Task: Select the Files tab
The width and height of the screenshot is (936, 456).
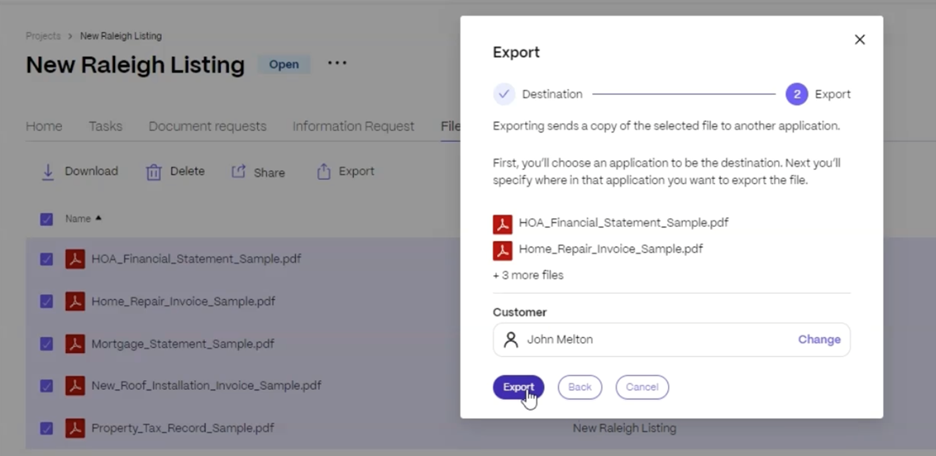Action: point(450,127)
